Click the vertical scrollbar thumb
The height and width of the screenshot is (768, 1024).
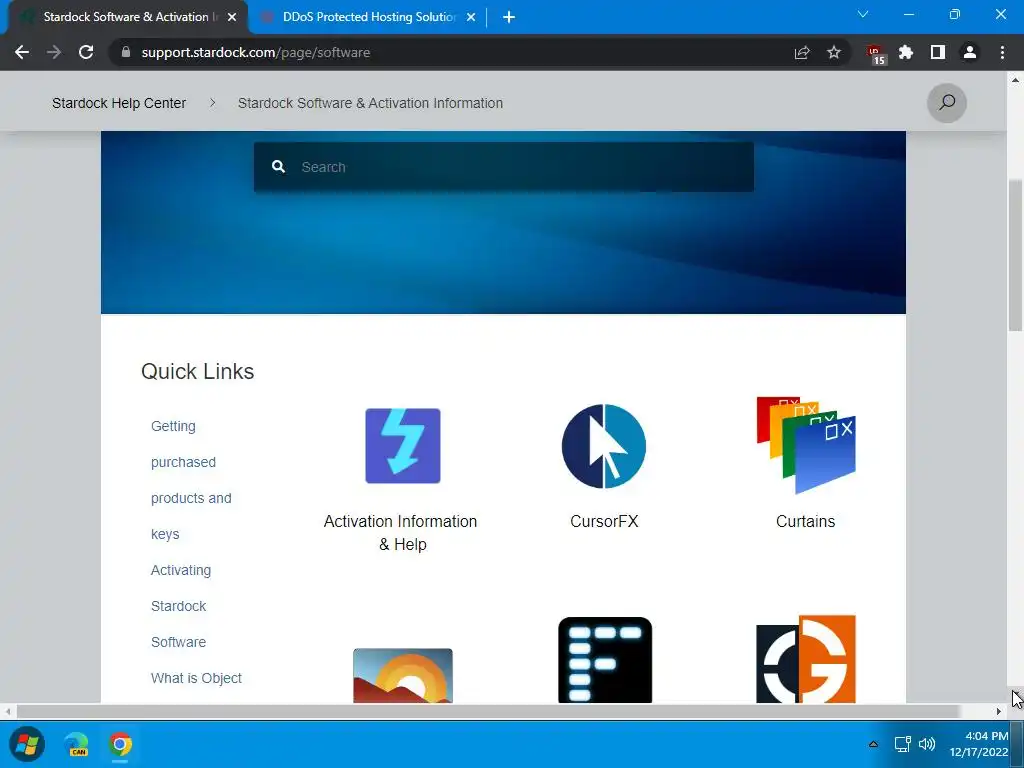[x=1015, y=255]
